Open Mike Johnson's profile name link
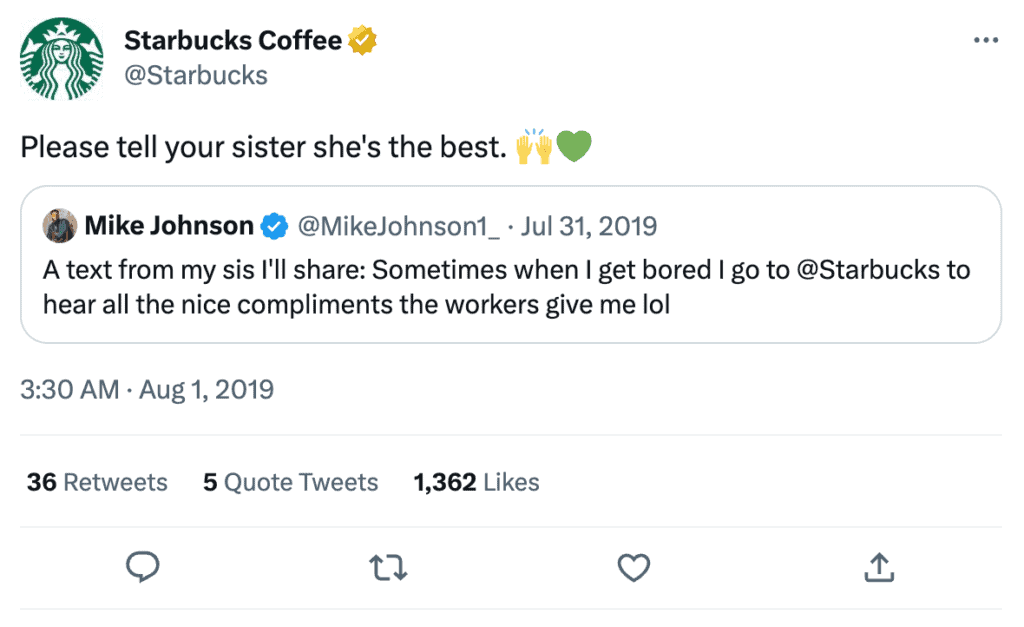The image size is (1024, 627). pyautogui.click(x=168, y=226)
